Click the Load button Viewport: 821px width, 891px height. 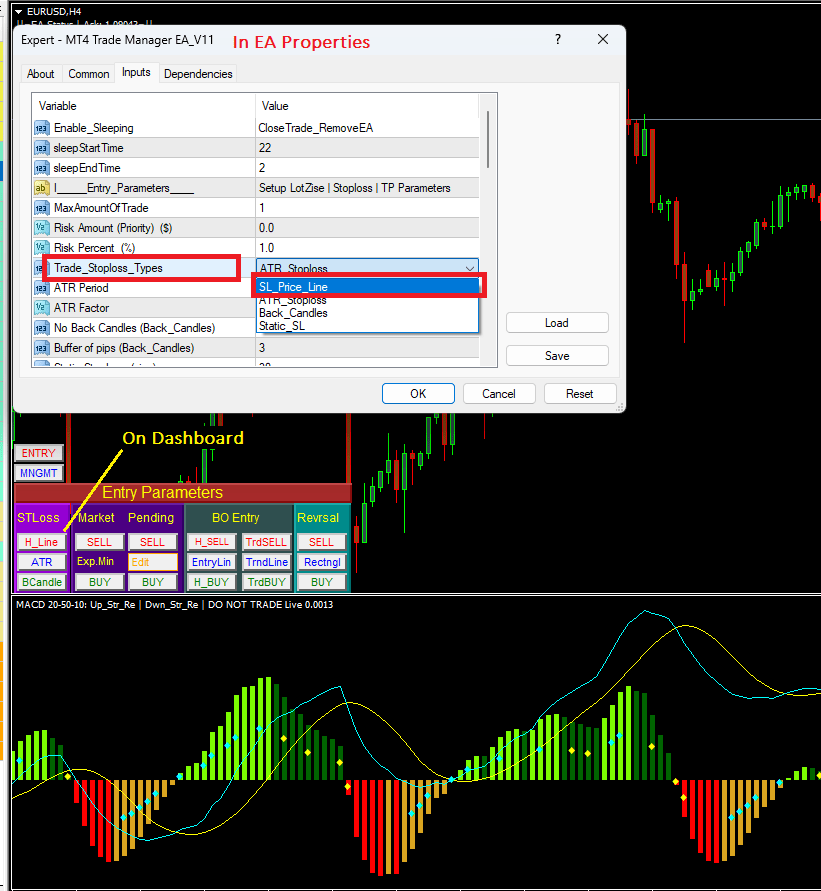click(557, 323)
